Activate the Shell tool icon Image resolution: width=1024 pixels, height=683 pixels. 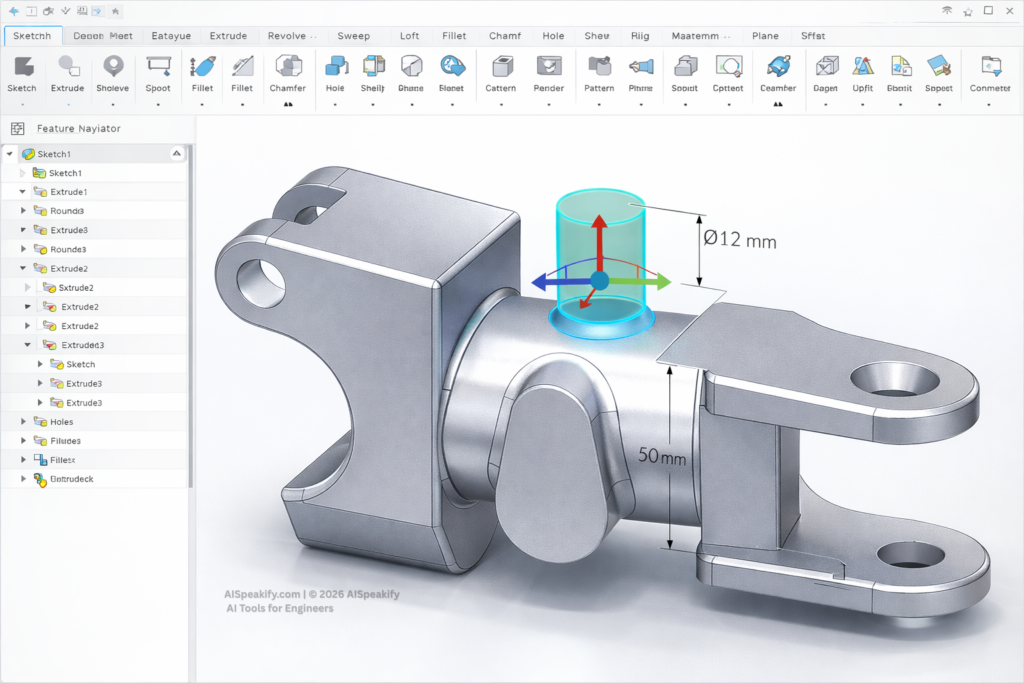click(x=373, y=67)
